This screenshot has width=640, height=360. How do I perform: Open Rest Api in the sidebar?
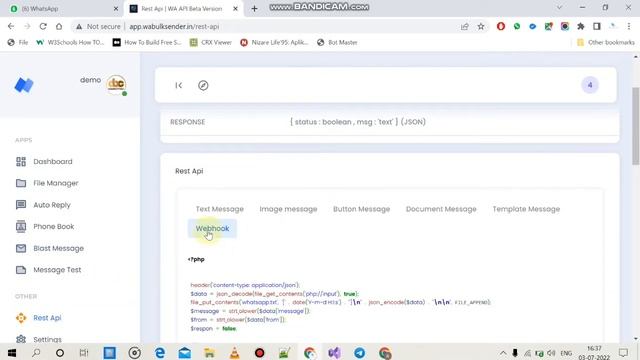tap(38, 318)
